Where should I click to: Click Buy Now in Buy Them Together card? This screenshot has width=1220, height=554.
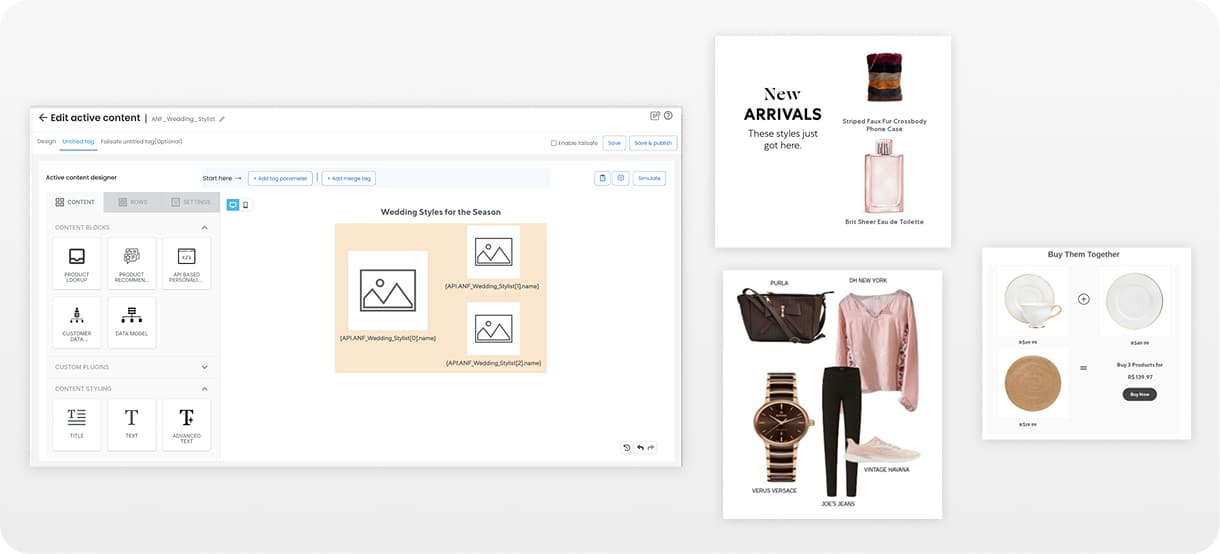click(x=1139, y=394)
